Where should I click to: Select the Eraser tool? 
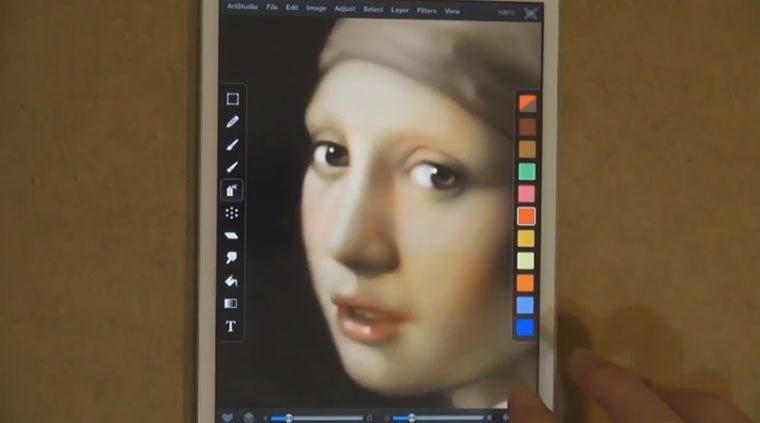232,236
